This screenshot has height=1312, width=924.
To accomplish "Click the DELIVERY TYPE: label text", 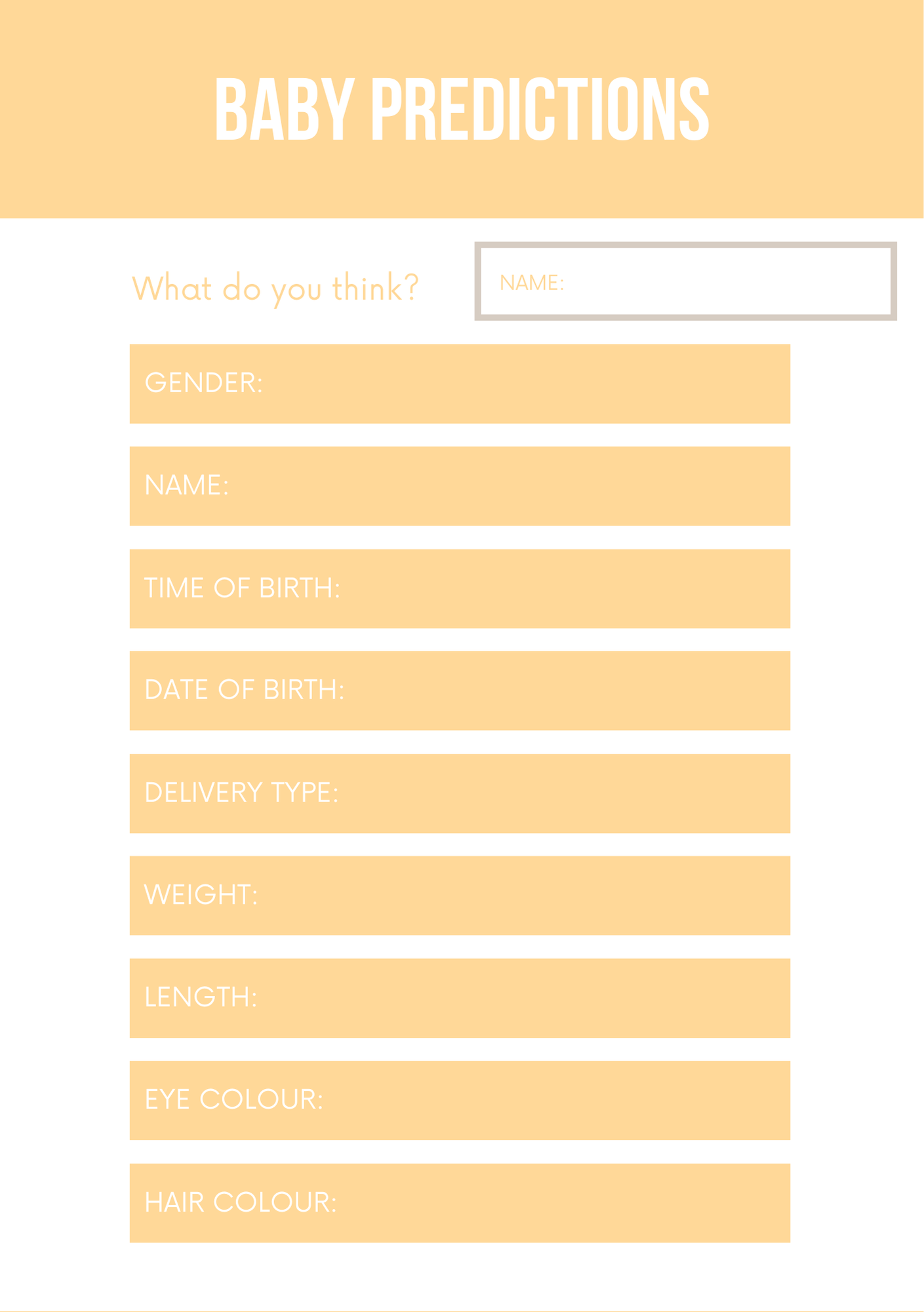I will [241, 792].
